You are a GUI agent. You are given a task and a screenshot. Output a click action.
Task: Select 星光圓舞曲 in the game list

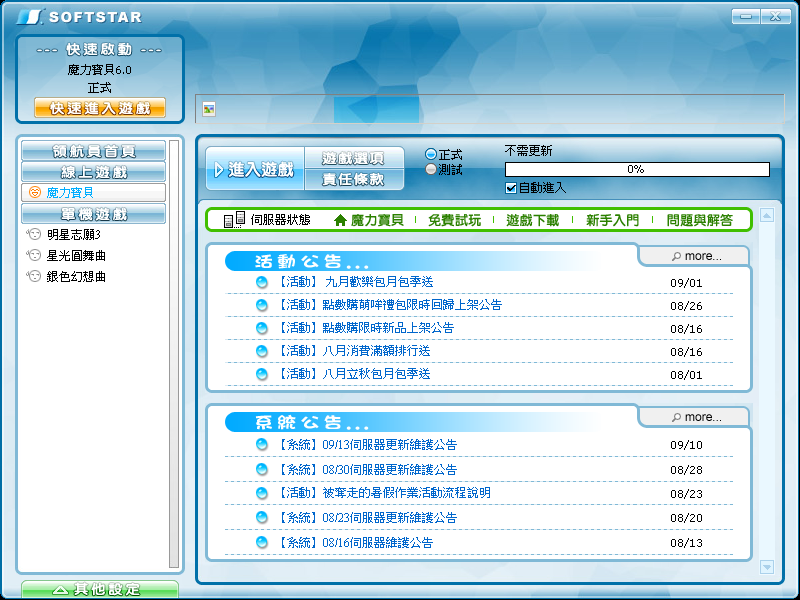tap(76, 255)
